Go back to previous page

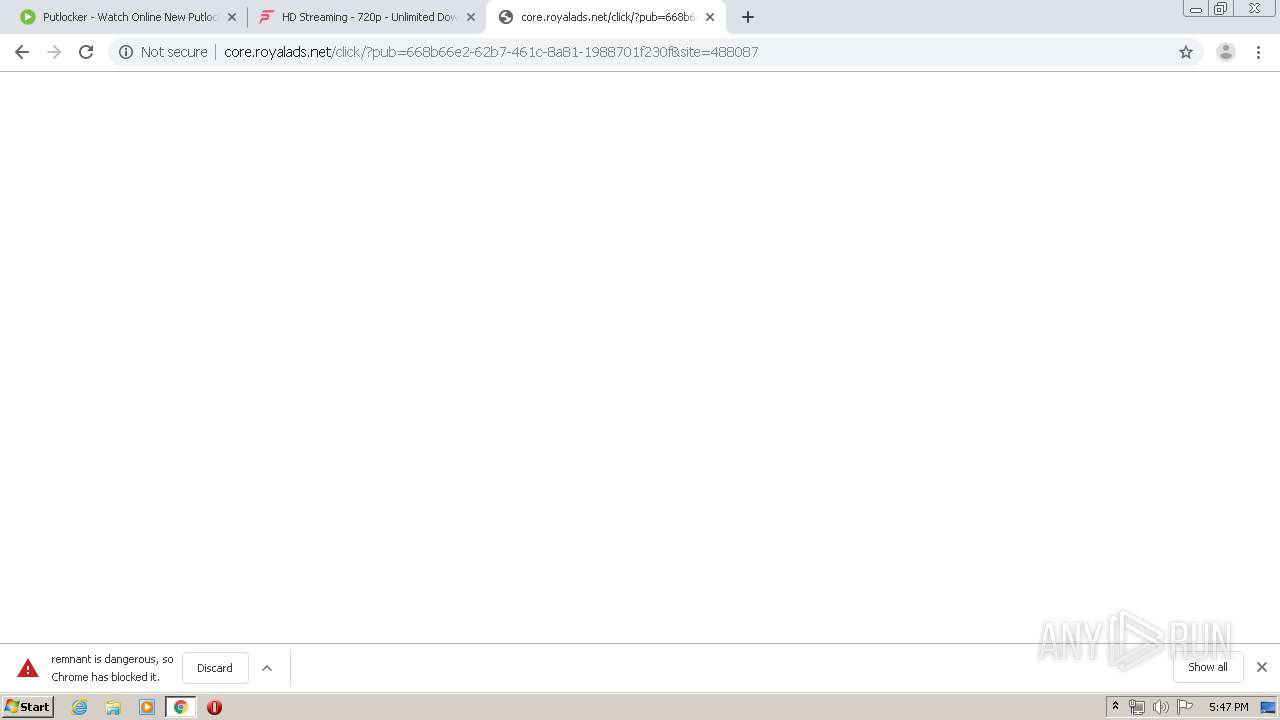point(22,52)
